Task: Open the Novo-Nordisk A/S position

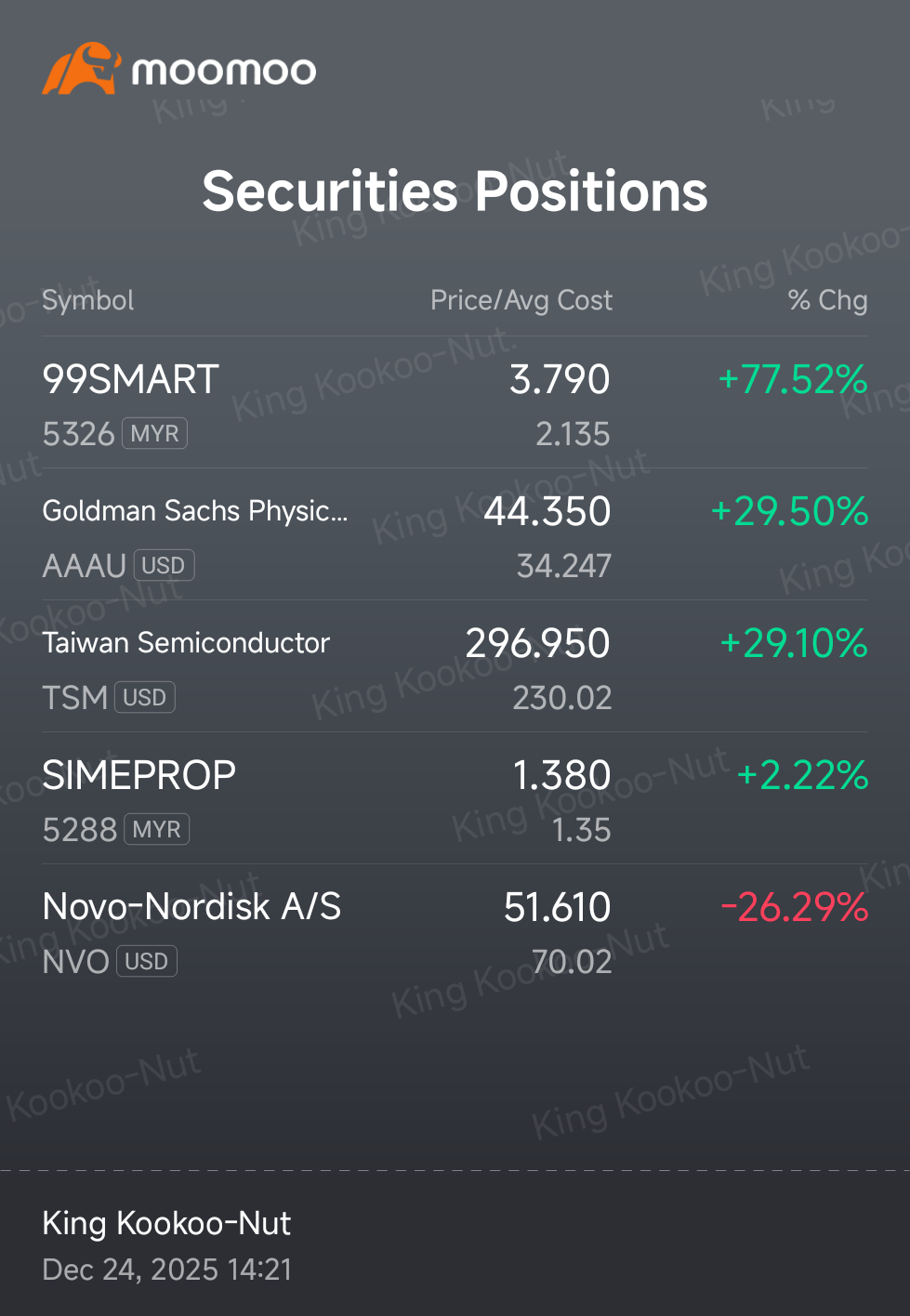Action: [x=455, y=930]
